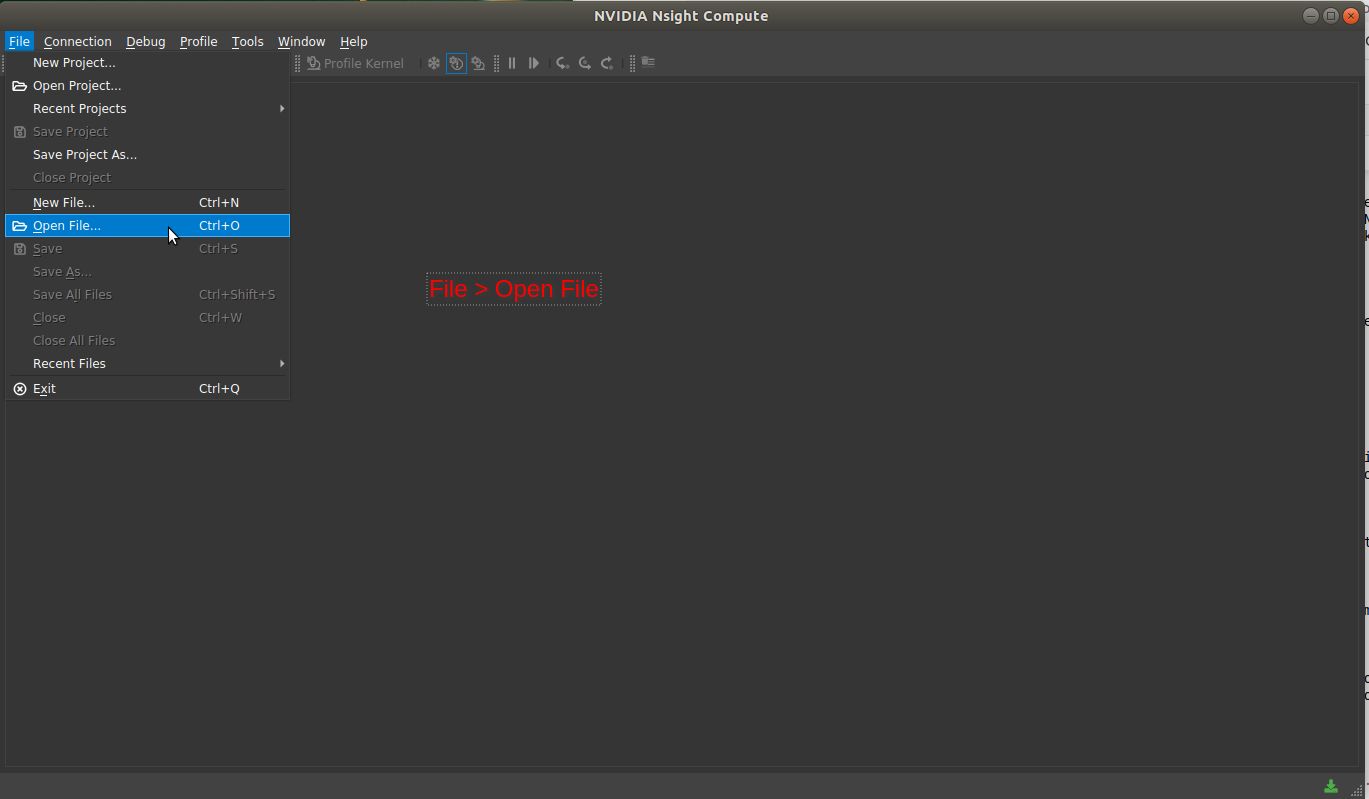
Task: Select Open File... from File menu
Action: (x=67, y=226)
